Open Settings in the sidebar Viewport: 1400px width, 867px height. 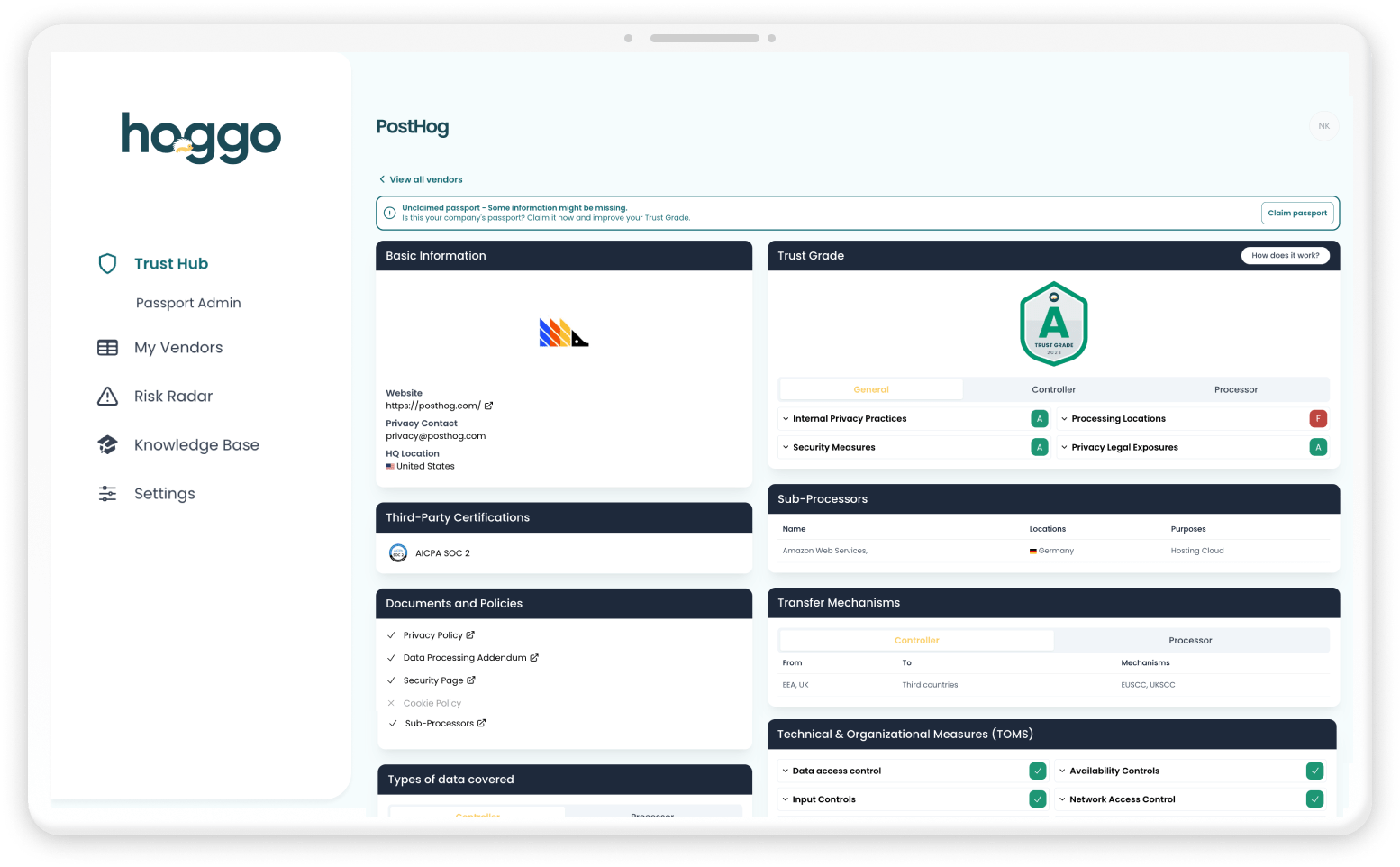(x=165, y=494)
